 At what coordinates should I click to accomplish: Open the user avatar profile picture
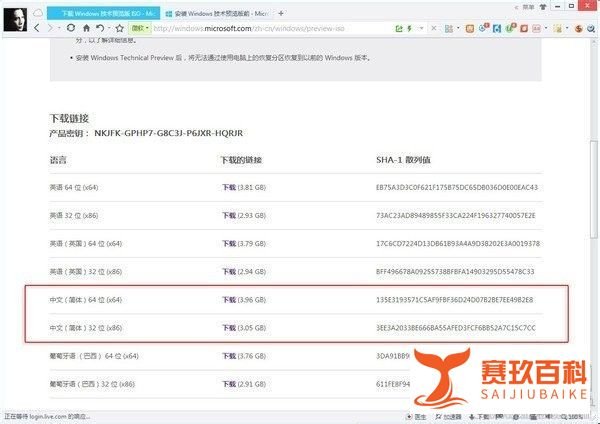(15, 20)
